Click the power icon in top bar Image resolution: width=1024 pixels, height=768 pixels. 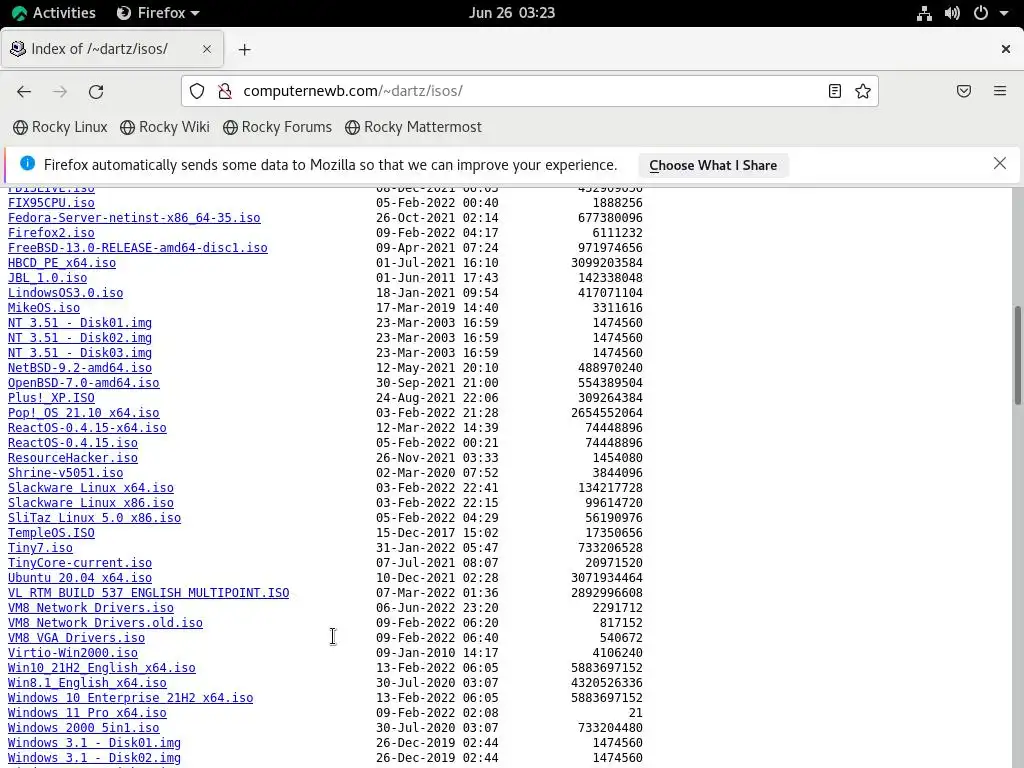[981, 13]
